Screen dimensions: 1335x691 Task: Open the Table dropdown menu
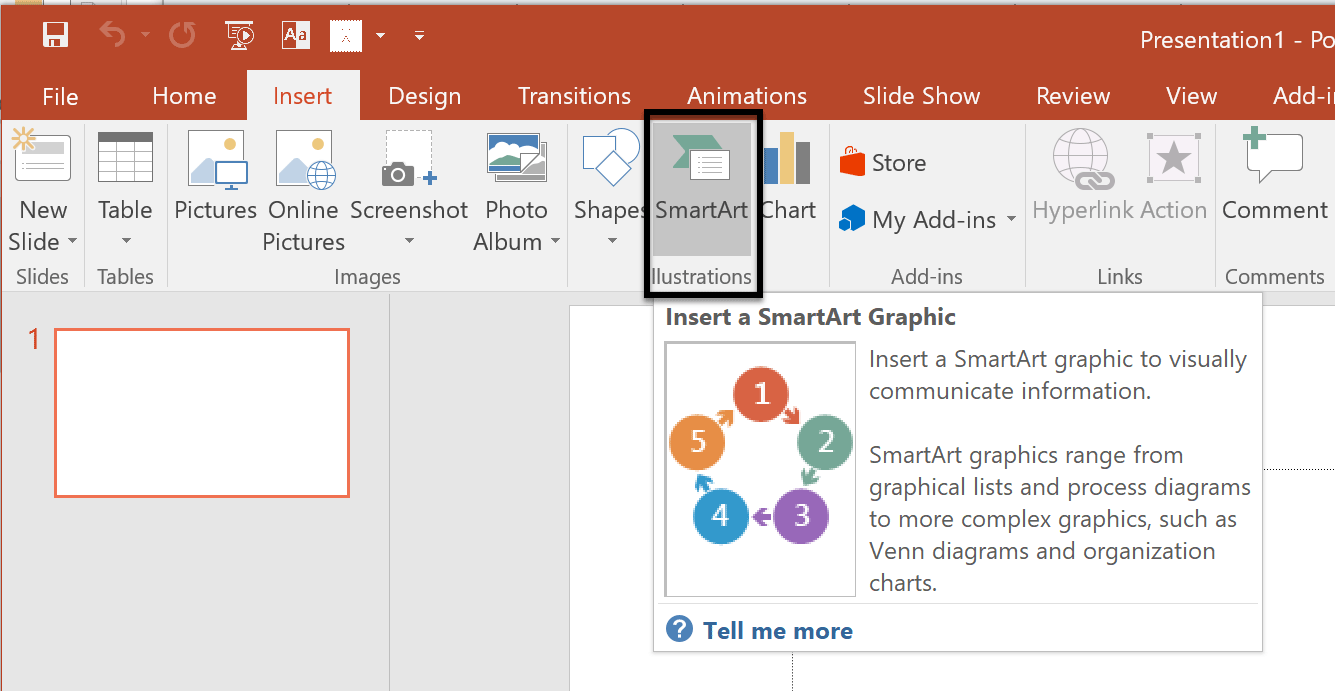point(126,241)
